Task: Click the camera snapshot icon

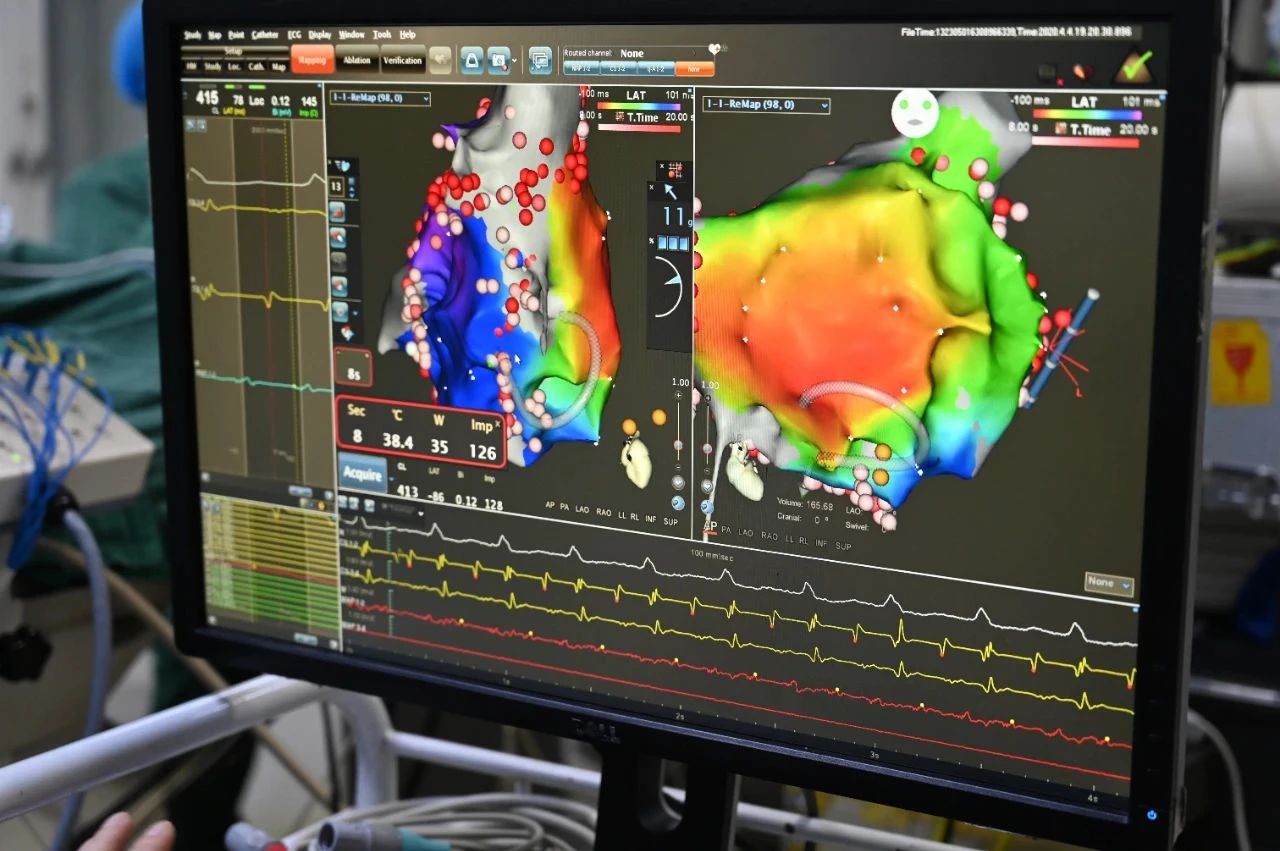Action: (498, 60)
